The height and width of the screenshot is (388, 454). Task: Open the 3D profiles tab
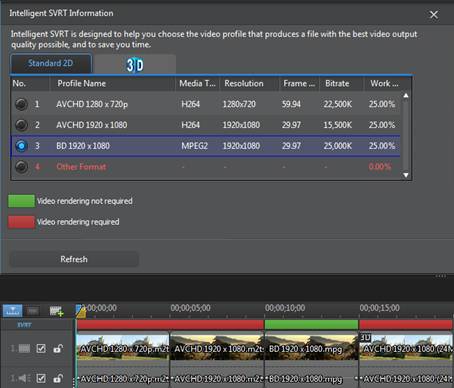(135, 64)
